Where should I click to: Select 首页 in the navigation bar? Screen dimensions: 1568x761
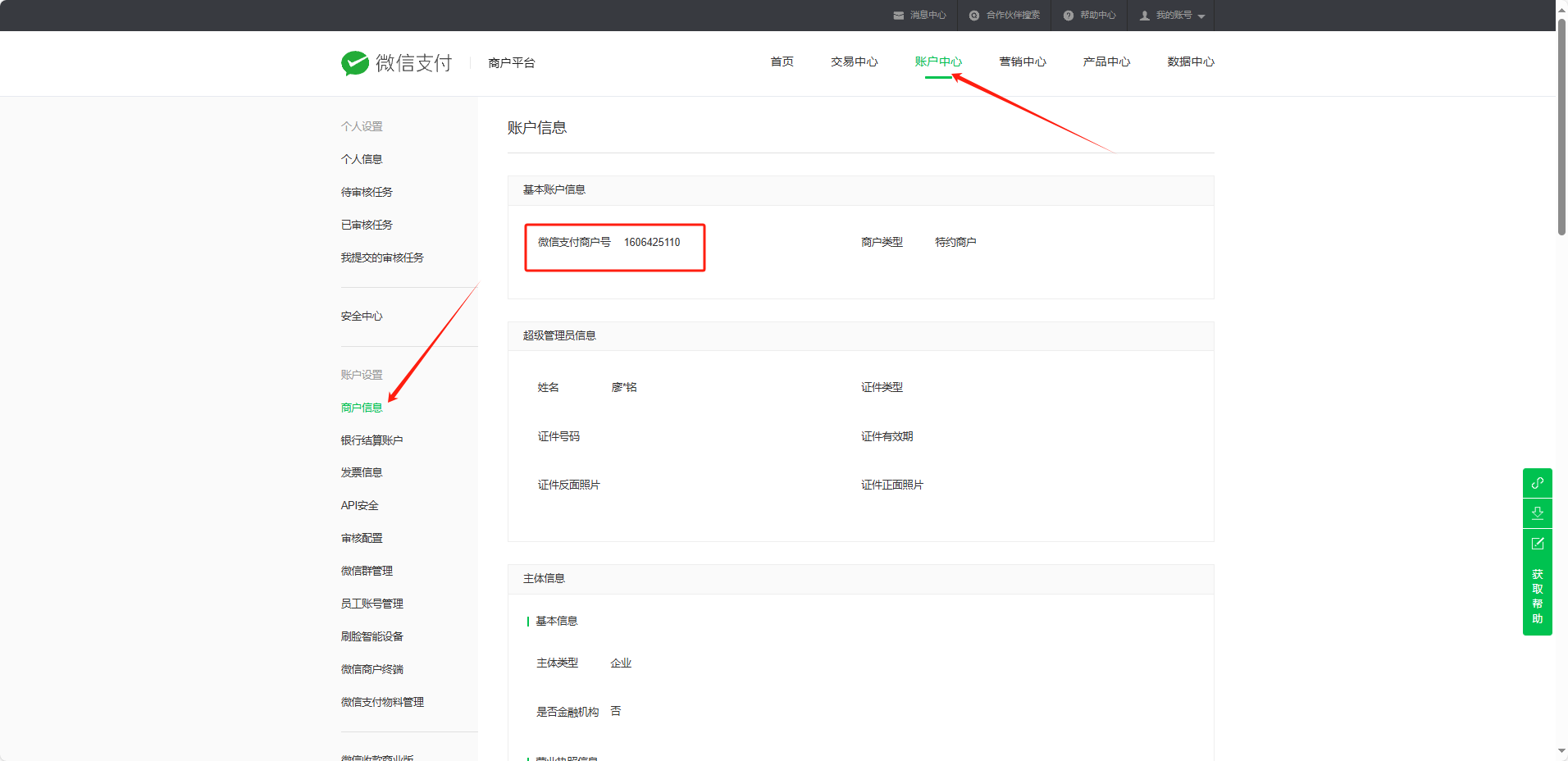point(782,62)
